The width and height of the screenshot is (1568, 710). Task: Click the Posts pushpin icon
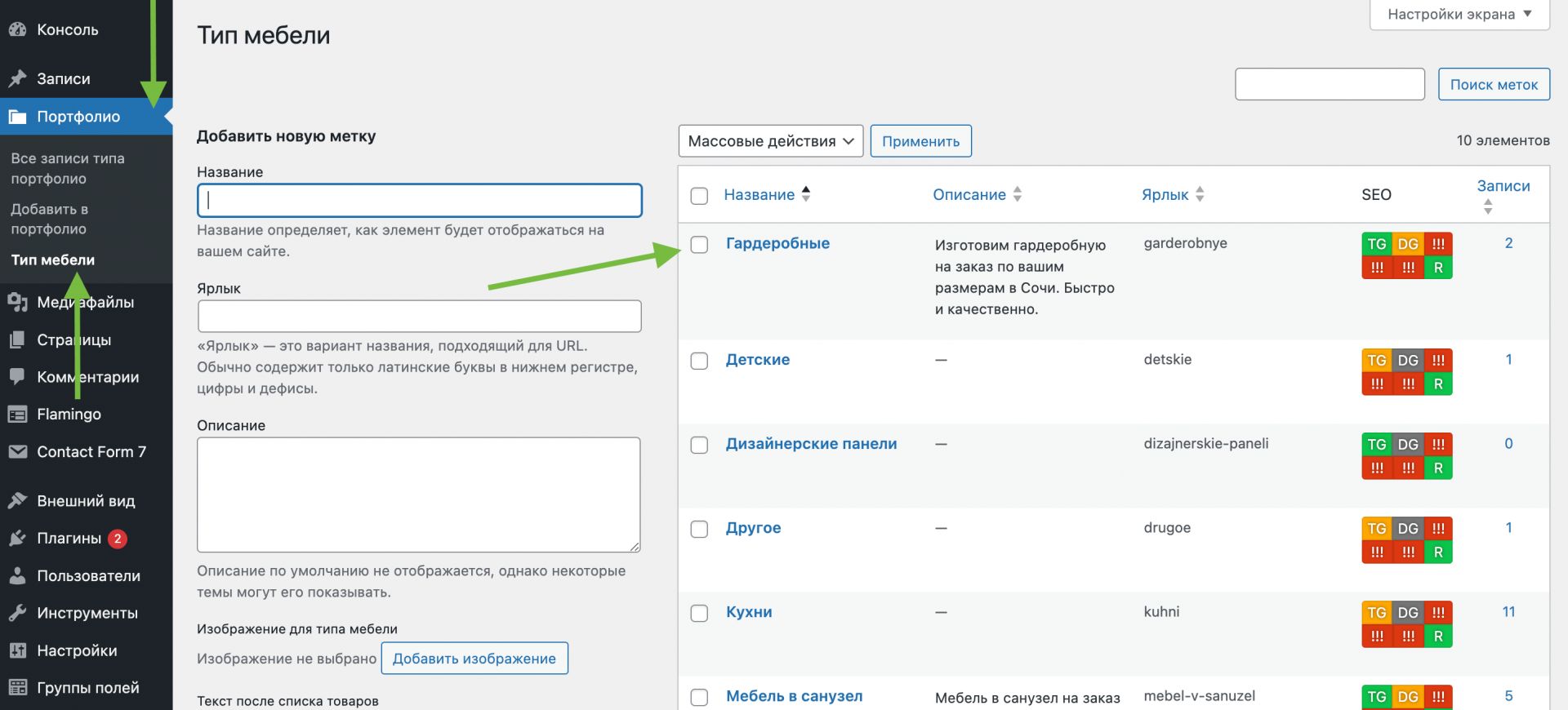17,79
